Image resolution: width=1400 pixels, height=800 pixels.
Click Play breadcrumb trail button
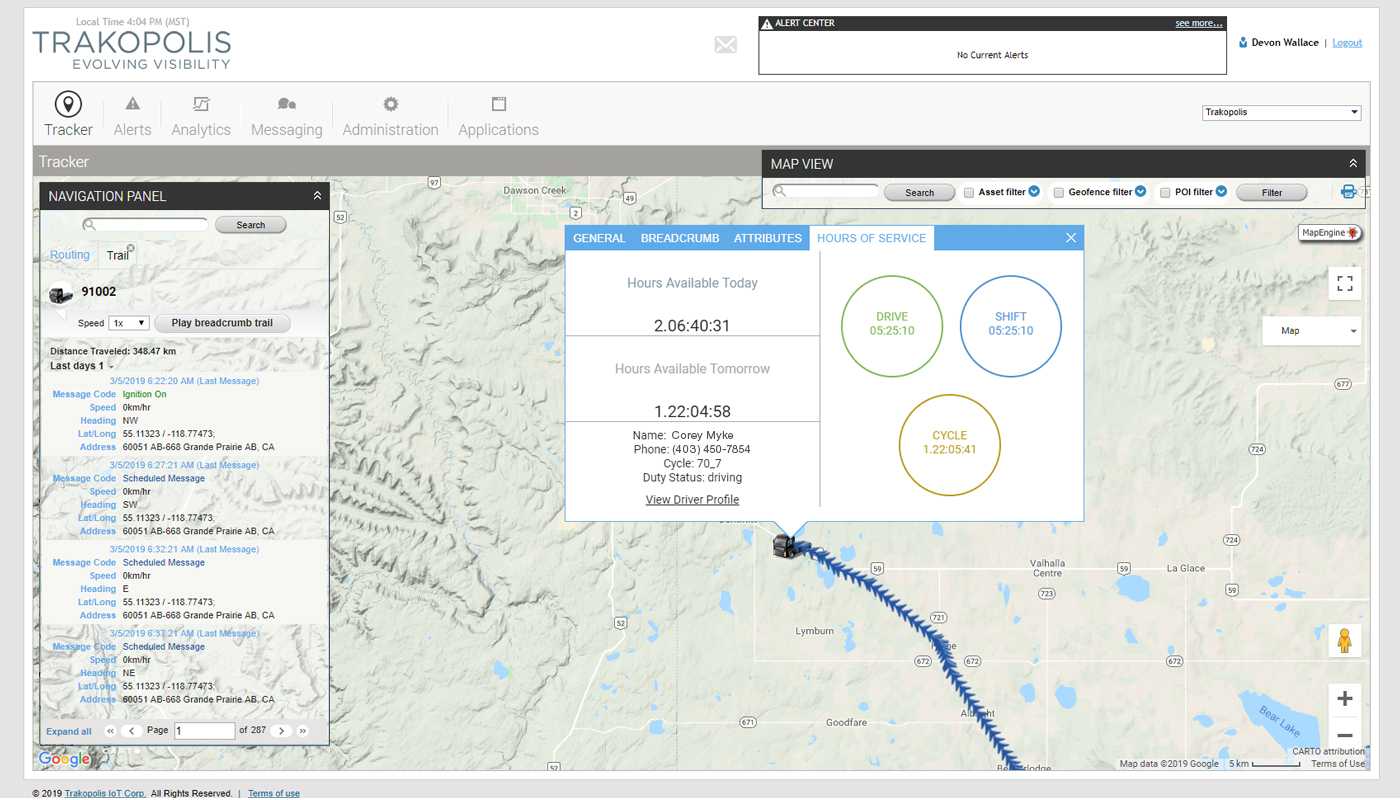coord(222,323)
